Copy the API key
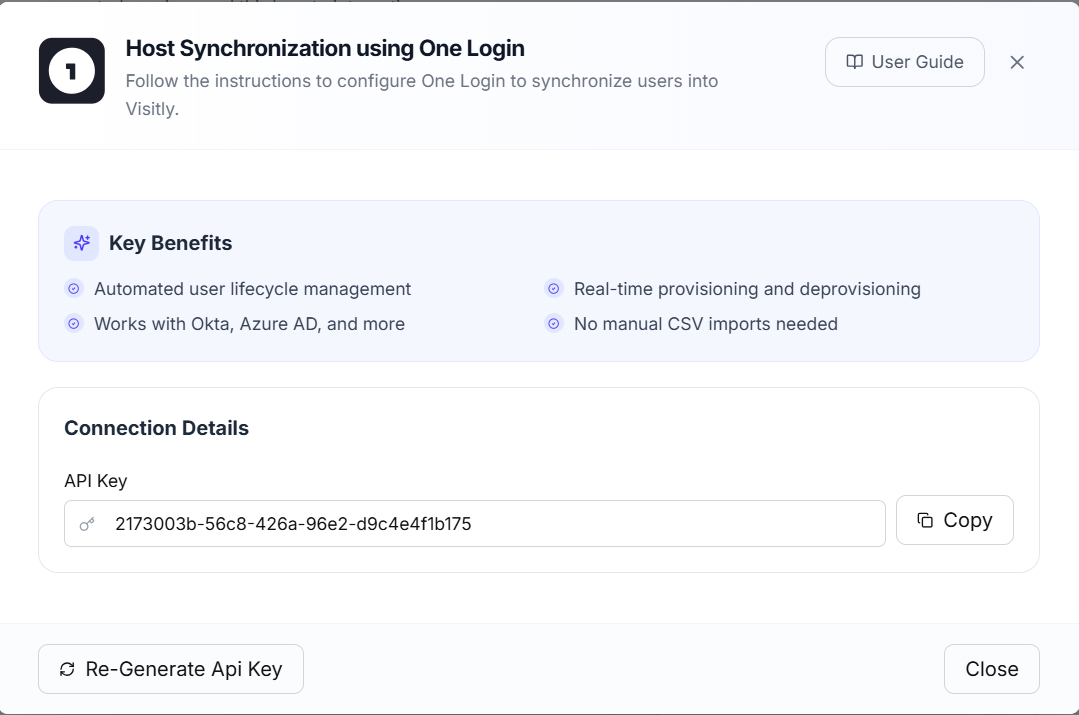This screenshot has width=1079, height=715. click(x=954, y=520)
